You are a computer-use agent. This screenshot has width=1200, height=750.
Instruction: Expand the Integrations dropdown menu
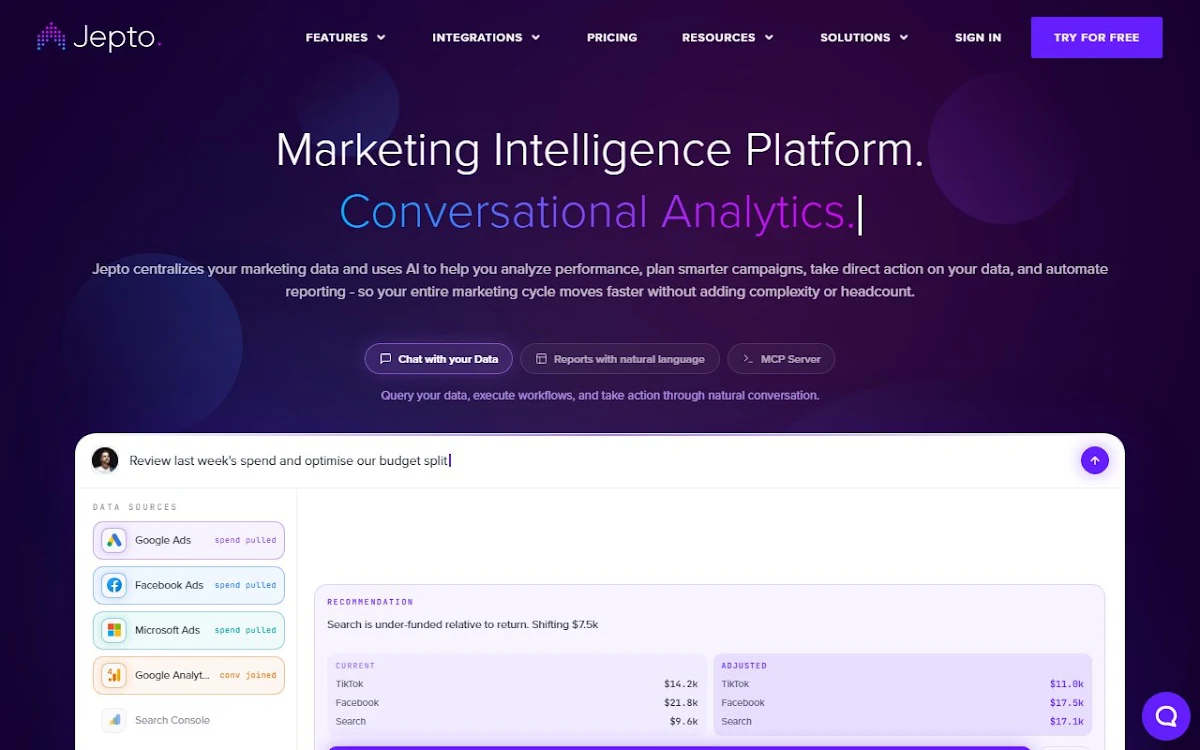tap(486, 37)
